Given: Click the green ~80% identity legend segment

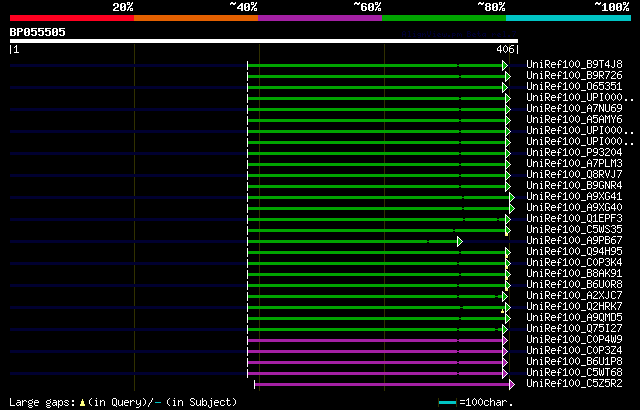Looking at the screenshot, I should pyautogui.click(x=444, y=18).
